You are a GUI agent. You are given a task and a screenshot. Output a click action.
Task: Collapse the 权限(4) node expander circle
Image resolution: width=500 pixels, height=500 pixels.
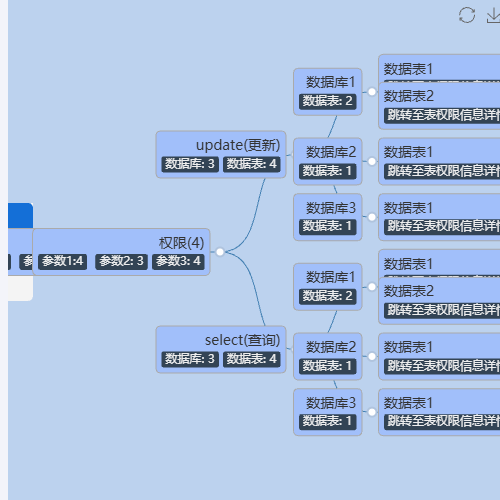pyautogui.click(x=220, y=252)
